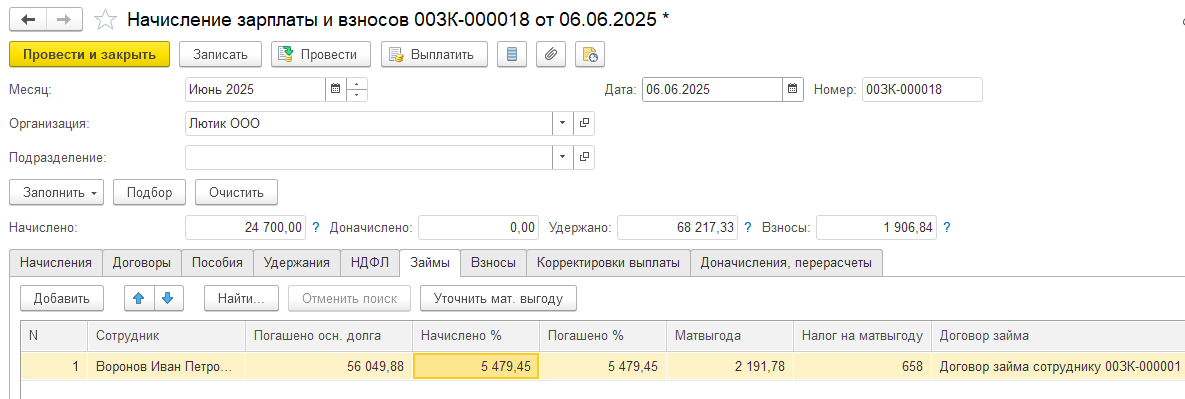Screen dimensions: 1185x399
Task: Move row down with blue arrow
Action: coord(169,298)
